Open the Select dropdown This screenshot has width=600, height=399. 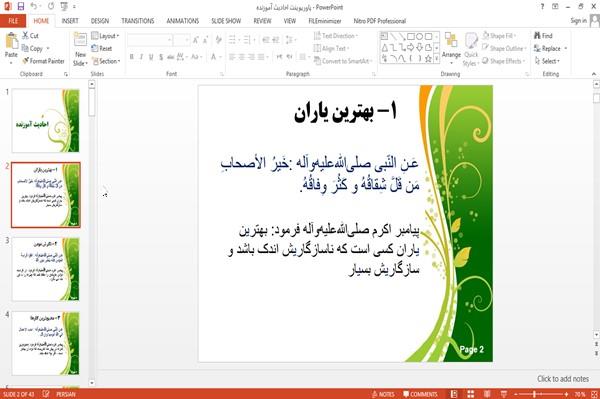pos(548,61)
